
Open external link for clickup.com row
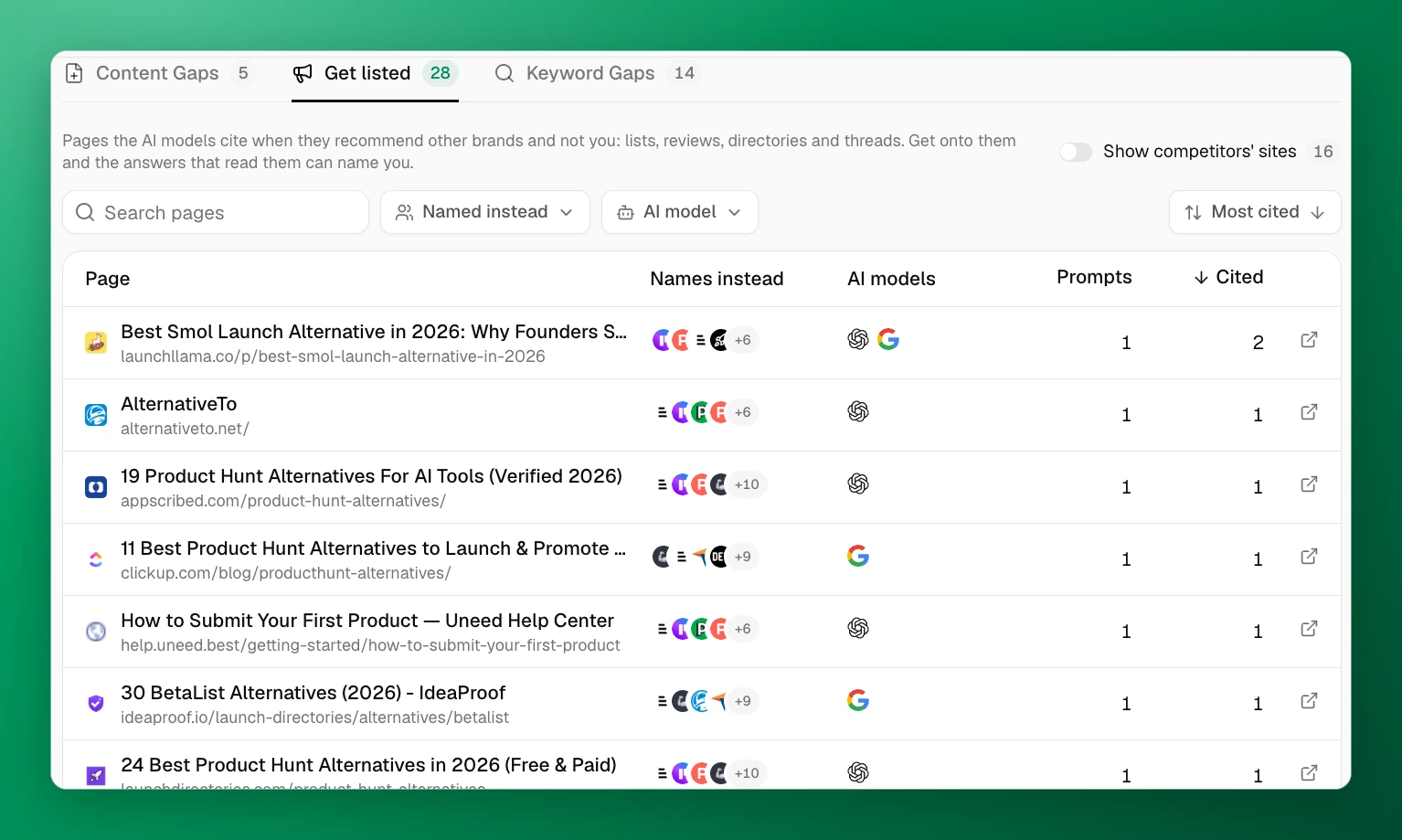tap(1309, 557)
